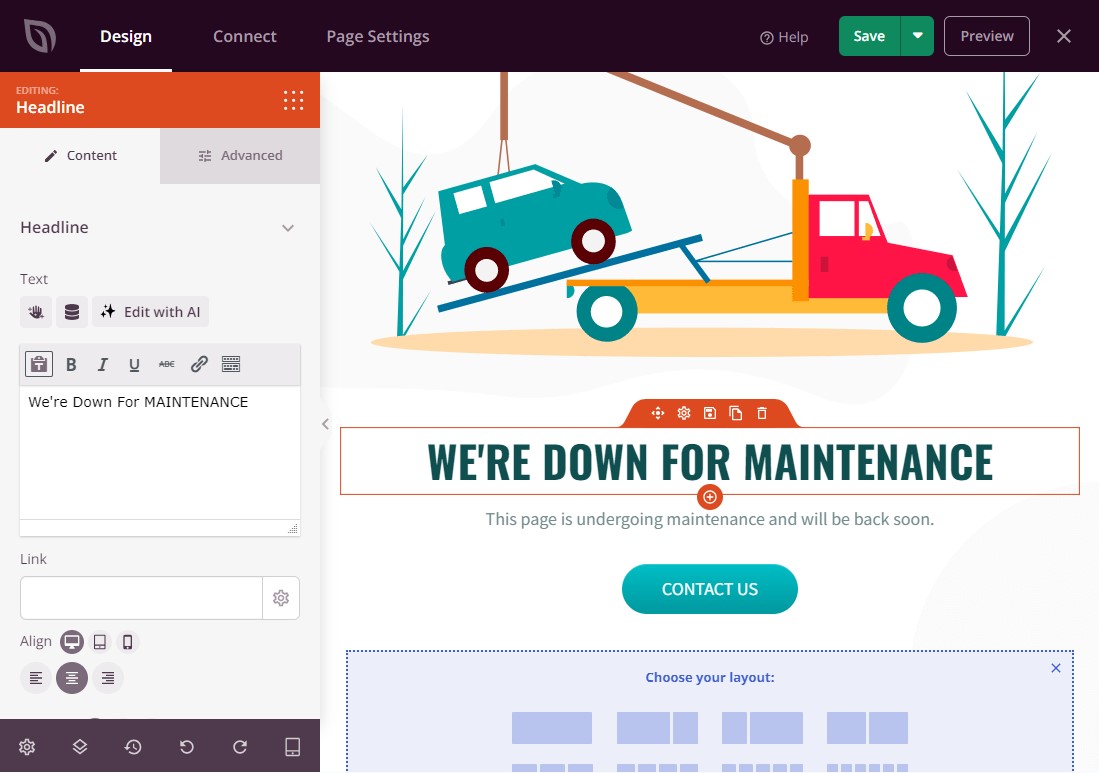Insert a link from the editor toolbar
Viewport: 1099px width, 773px height.
(199, 364)
